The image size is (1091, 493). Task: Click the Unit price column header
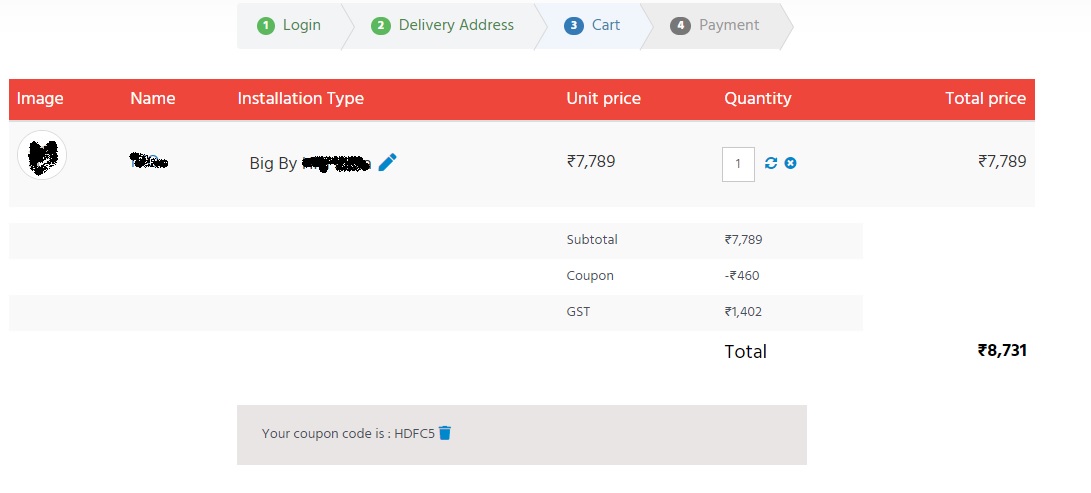(603, 98)
